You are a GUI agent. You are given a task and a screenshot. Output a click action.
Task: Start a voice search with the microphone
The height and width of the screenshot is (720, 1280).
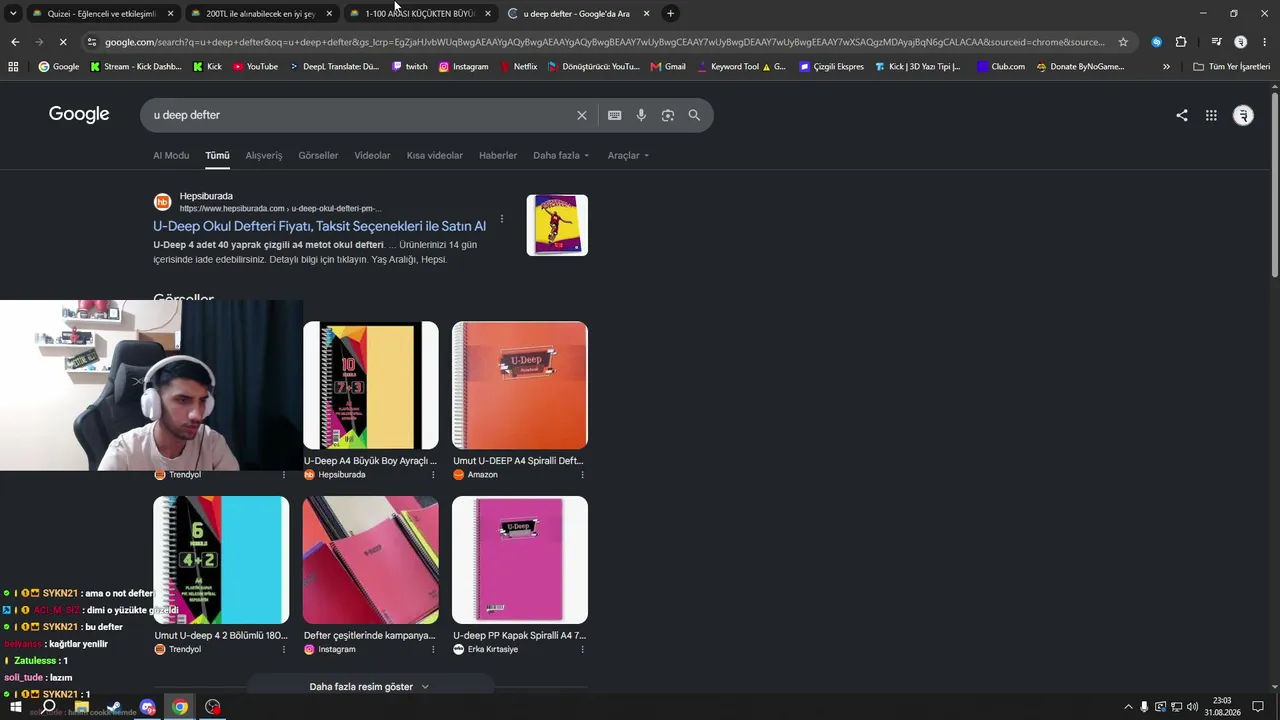(x=641, y=115)
